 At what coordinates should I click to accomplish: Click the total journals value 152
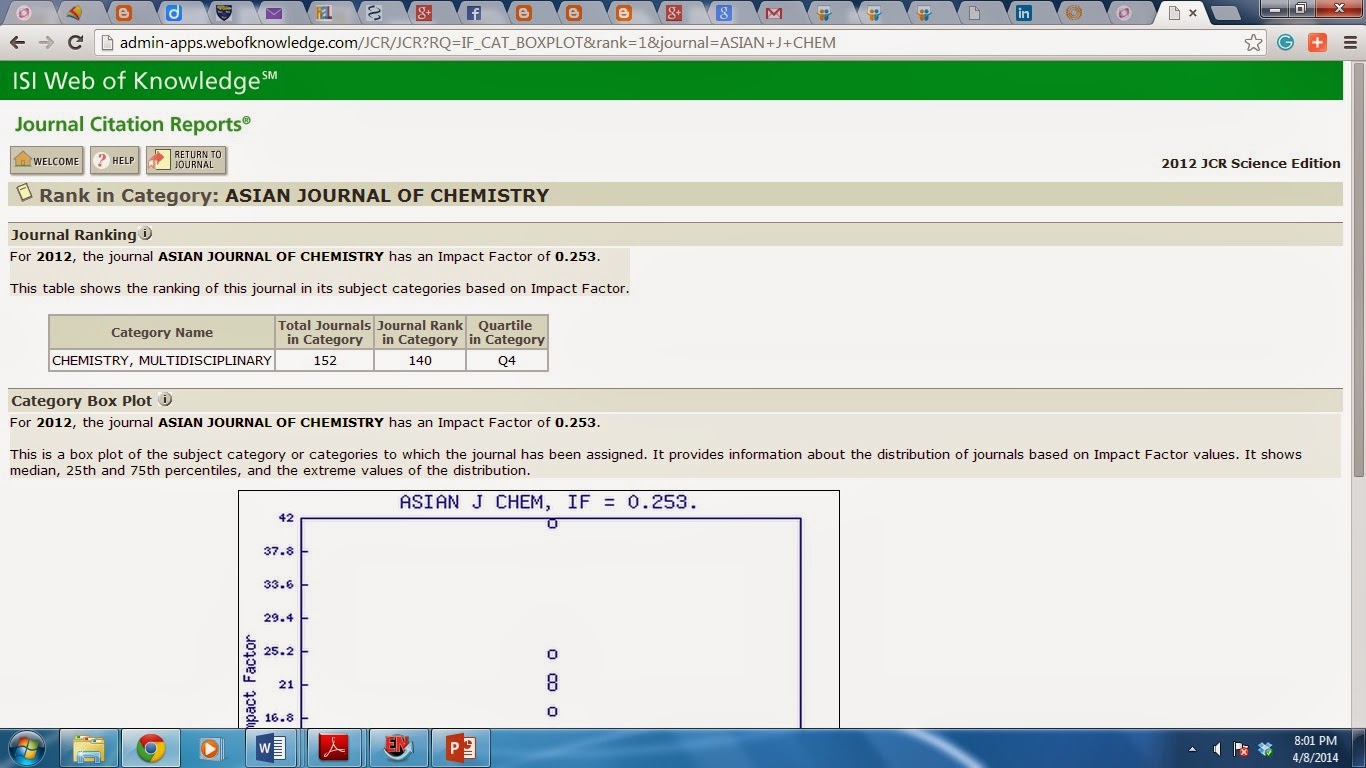tap(325, 360)
